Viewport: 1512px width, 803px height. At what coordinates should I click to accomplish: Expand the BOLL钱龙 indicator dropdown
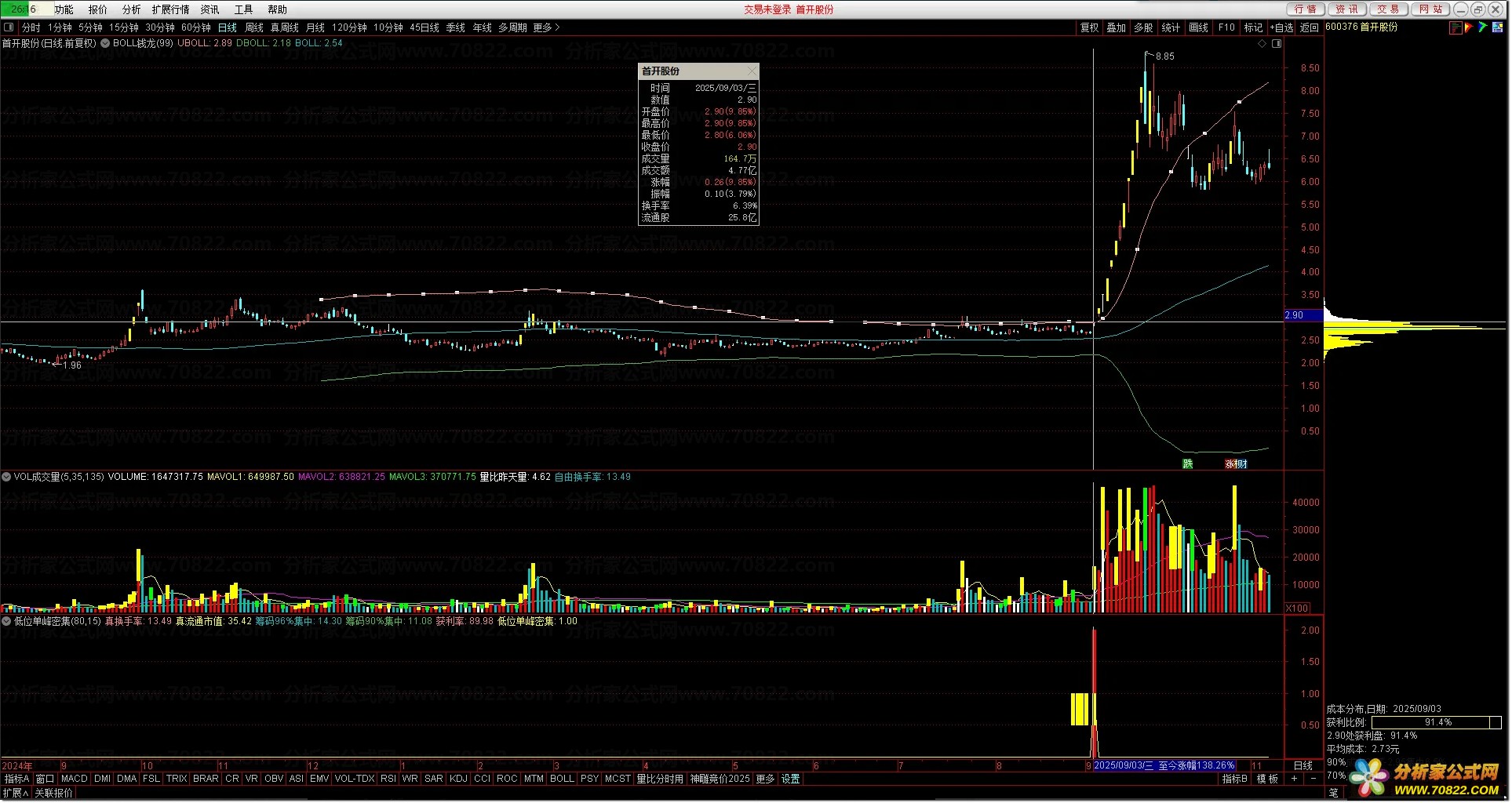[x=105, y=44]
